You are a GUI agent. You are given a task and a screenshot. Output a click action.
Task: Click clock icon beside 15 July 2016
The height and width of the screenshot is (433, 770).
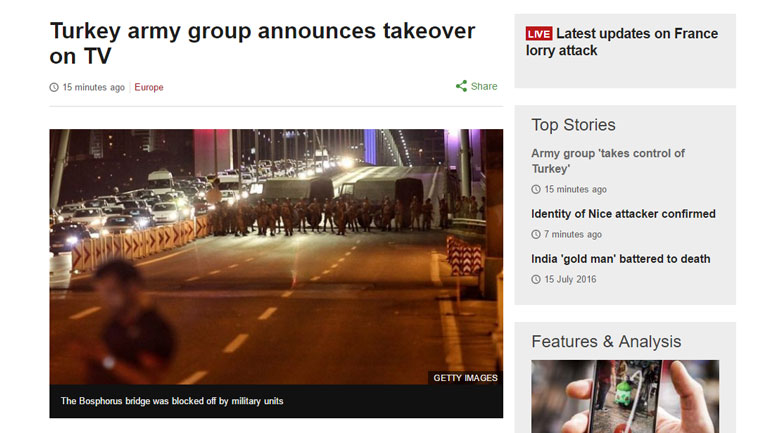pyautogui.click(x=536, y=280)
